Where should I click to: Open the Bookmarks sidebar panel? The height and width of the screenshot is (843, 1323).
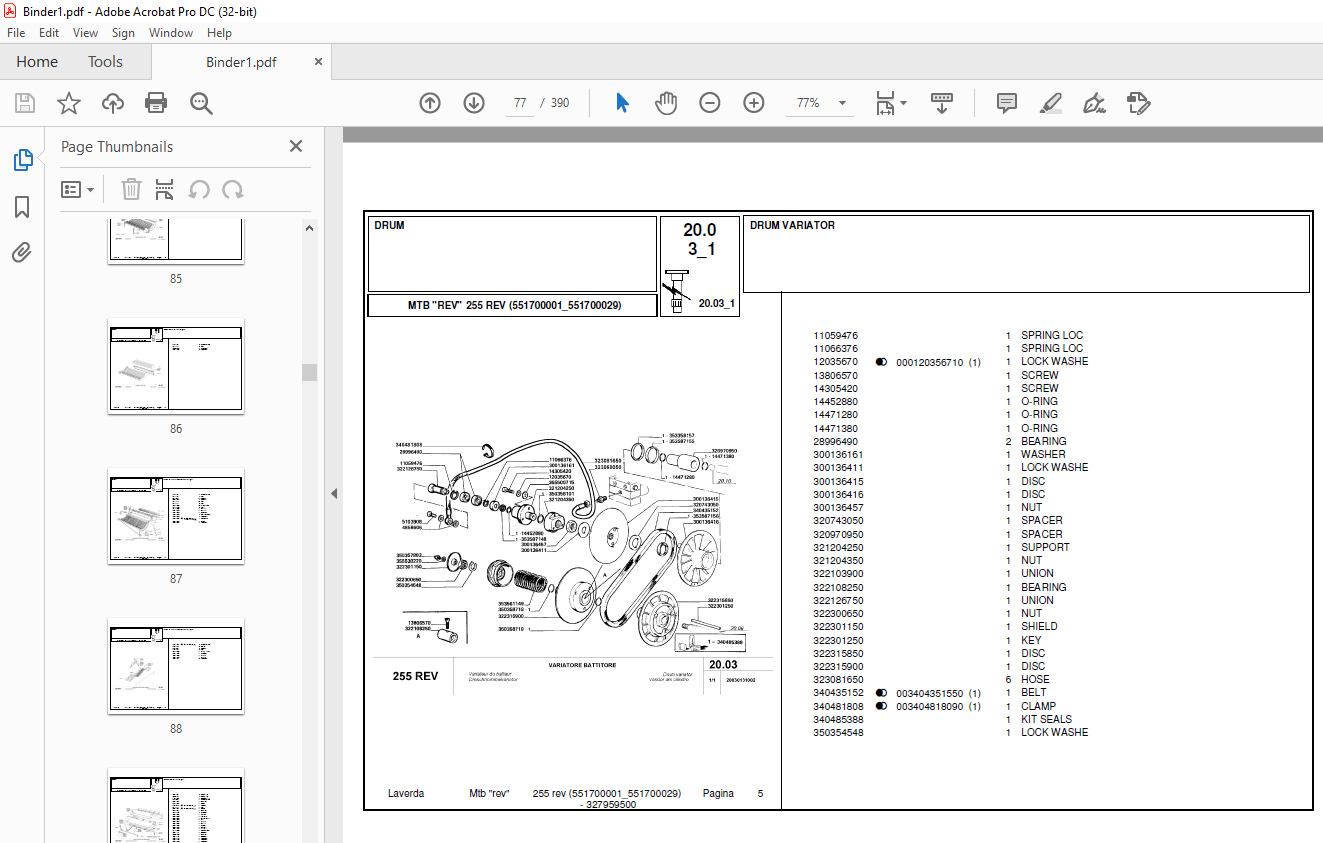click(x=22, y=207)
